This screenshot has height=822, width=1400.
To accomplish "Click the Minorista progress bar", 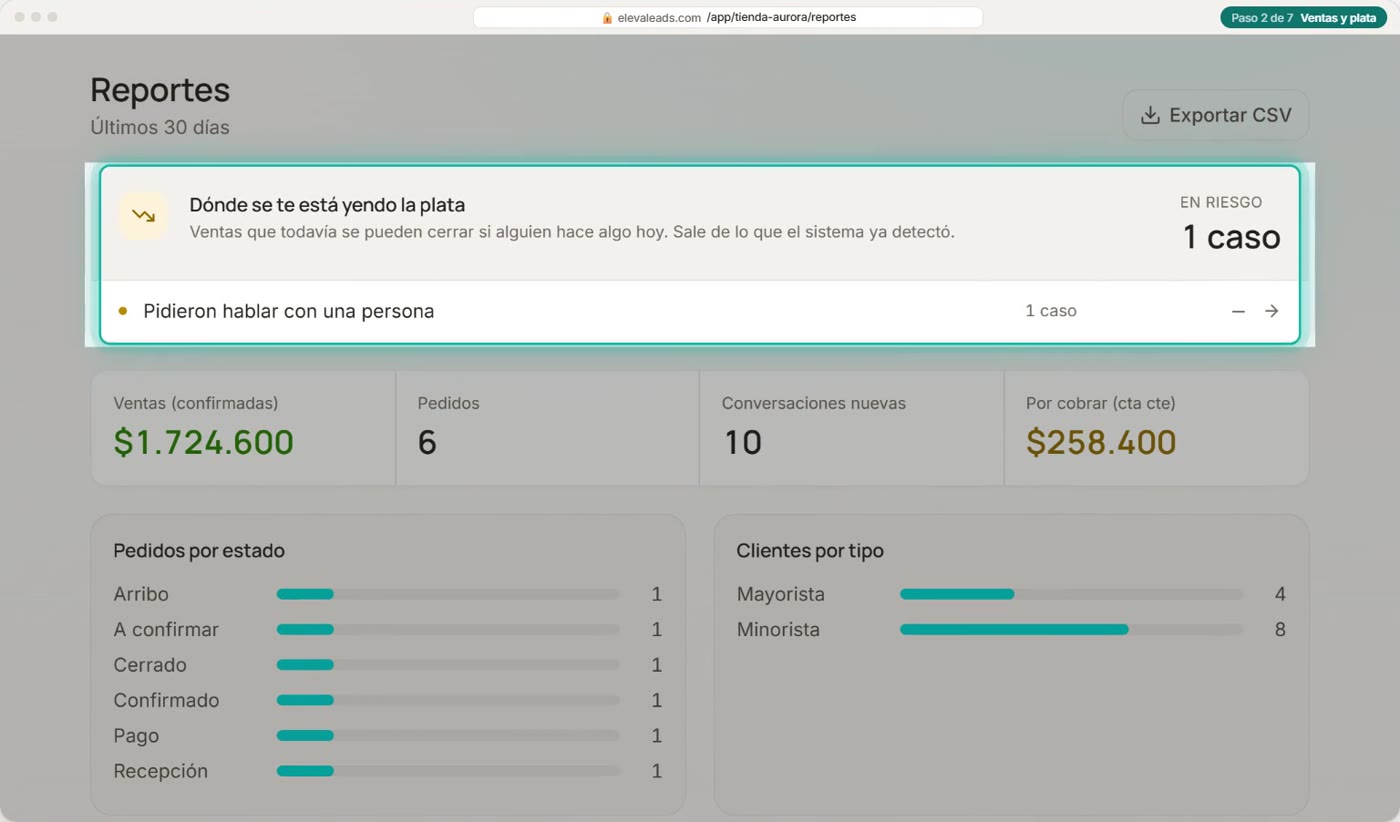I will 1071,629.
